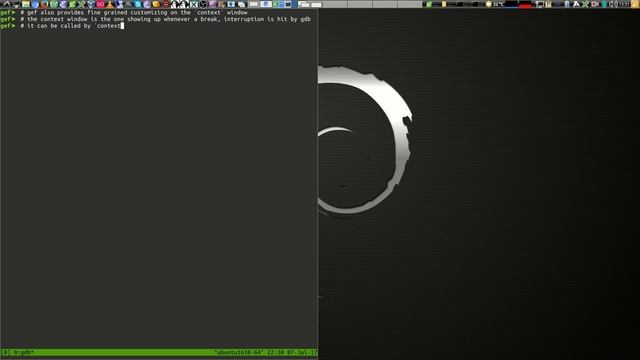The image size is (640, 360).
Task: Open the Firefox browser from top panel
Action: click(44, 4)
